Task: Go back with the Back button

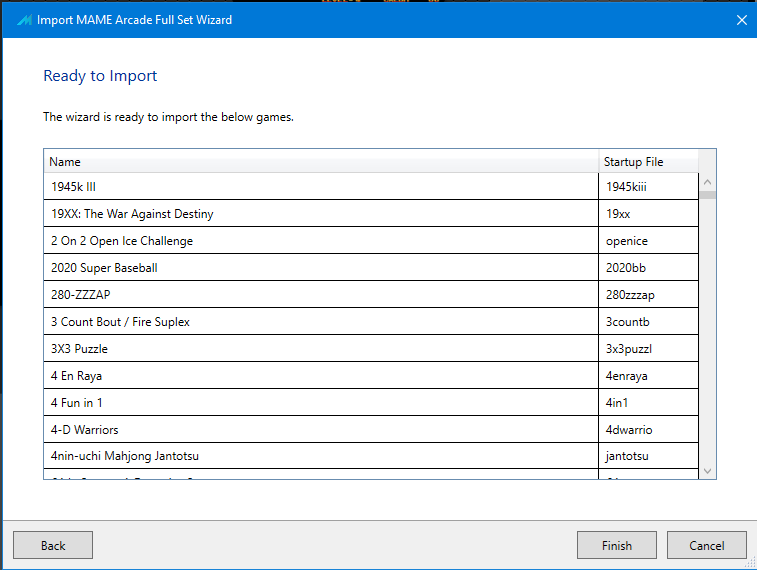Action: pyautogui.click(x=53, y=545)
